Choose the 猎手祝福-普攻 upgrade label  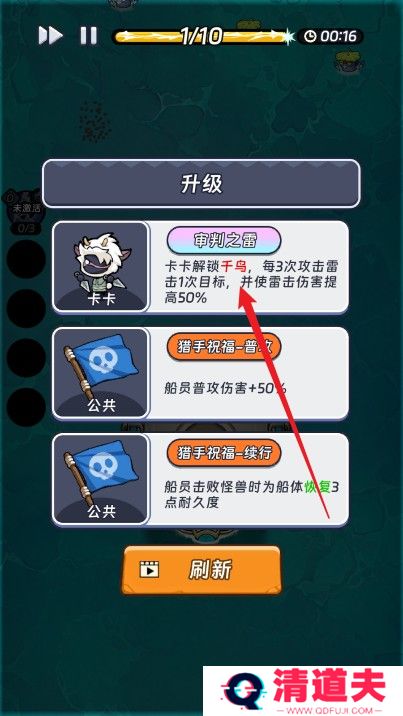coord(224,347)
